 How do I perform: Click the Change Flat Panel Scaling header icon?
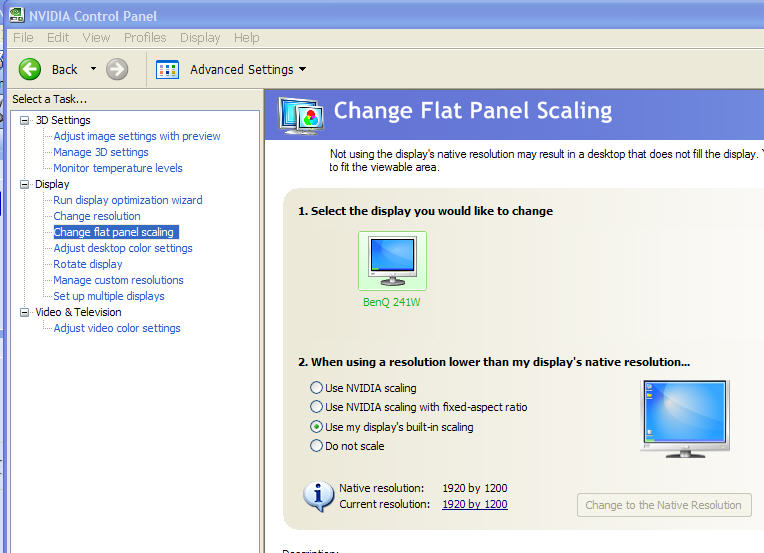coord(301,115)
